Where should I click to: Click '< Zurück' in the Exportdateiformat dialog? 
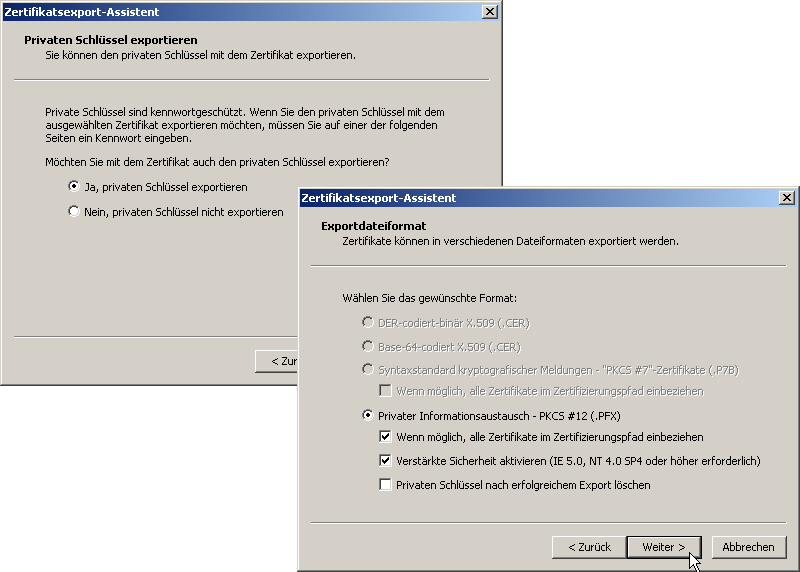pyautogui.click(x=589, y=547)
